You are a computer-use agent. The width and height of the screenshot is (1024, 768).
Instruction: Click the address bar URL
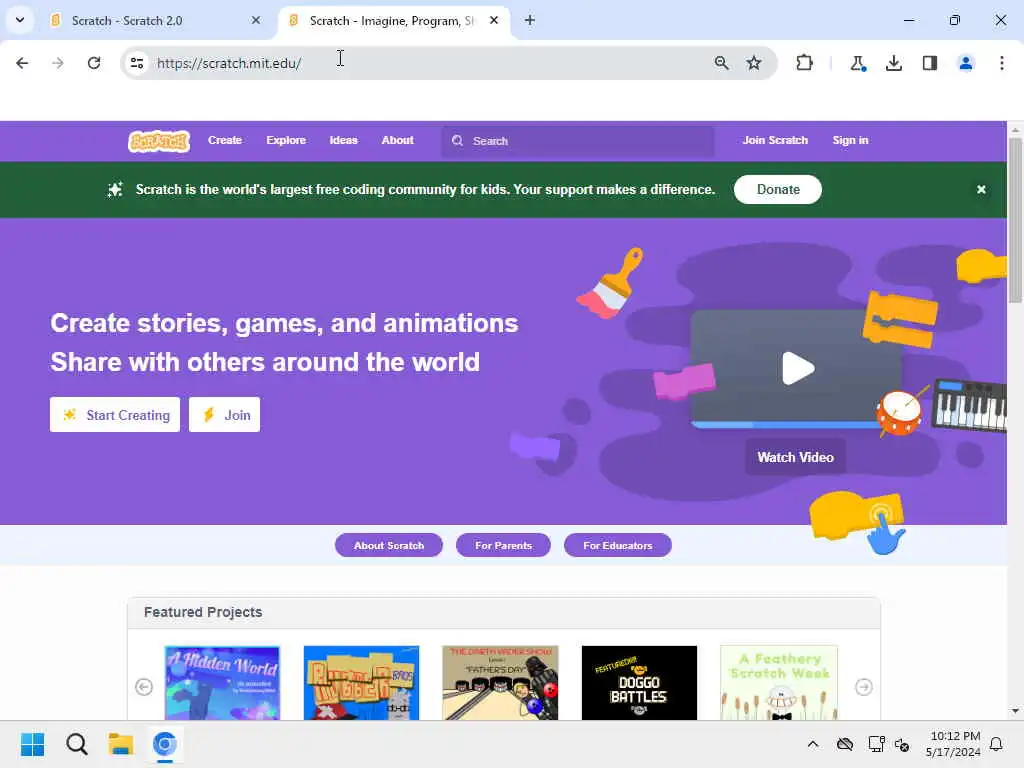pyautogui.click(x=229, y=63)
